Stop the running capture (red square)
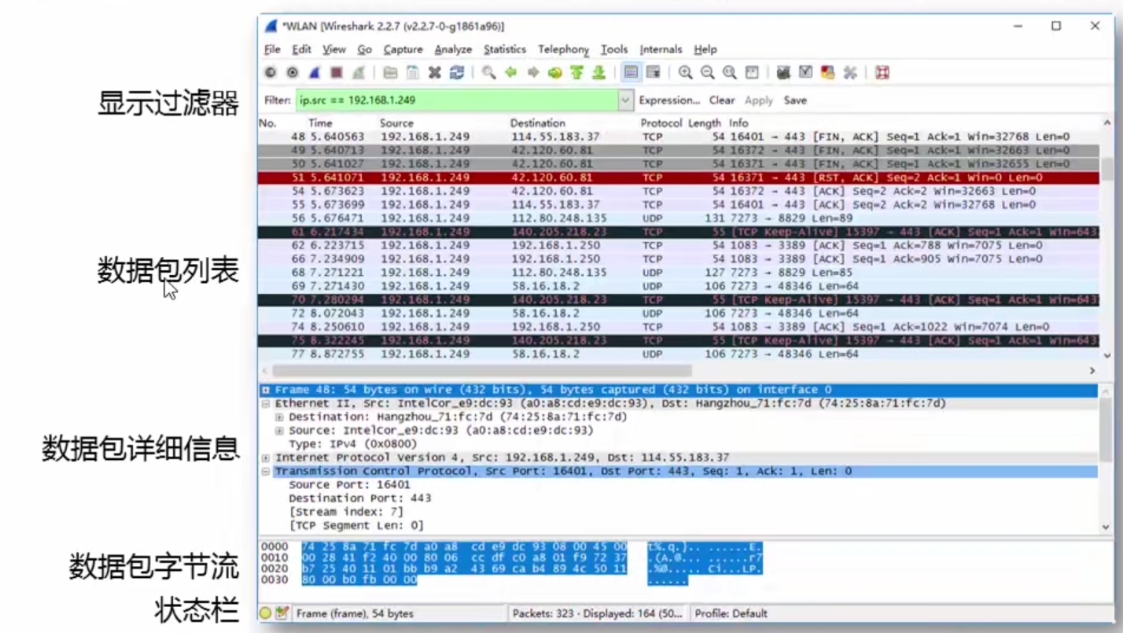 click(336, 72)
